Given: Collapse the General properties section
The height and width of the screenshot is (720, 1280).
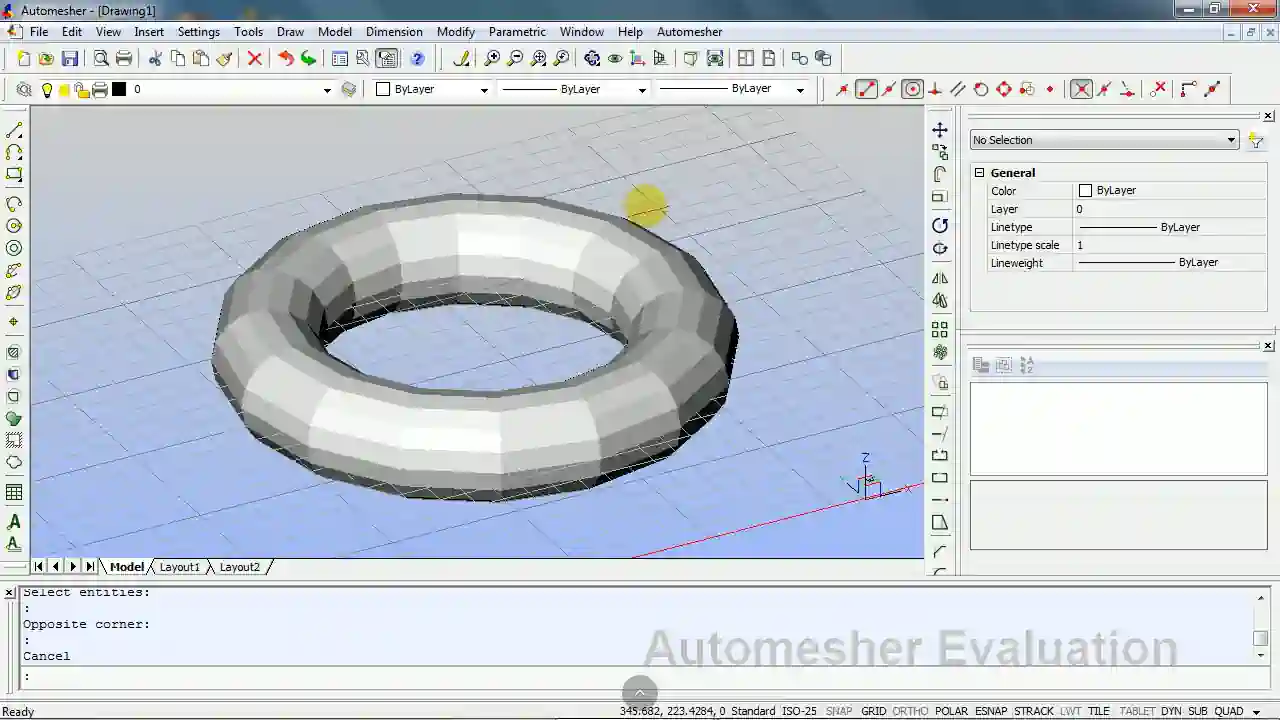Looking at the screenshot, I should (979, 172).
